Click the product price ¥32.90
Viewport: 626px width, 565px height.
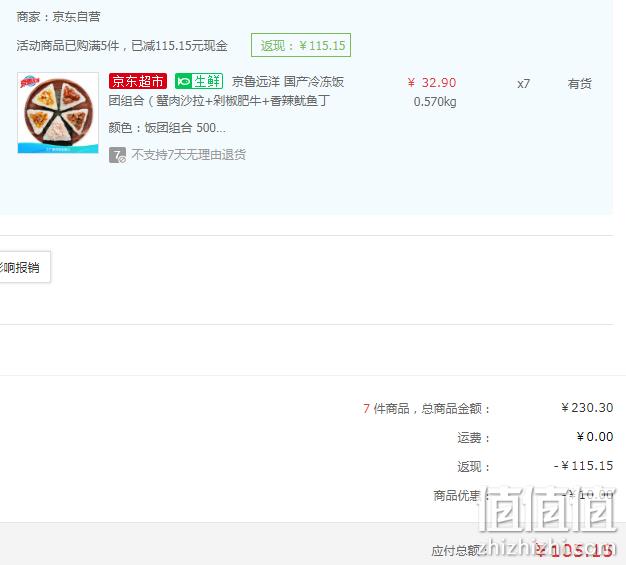click(432, 83)
